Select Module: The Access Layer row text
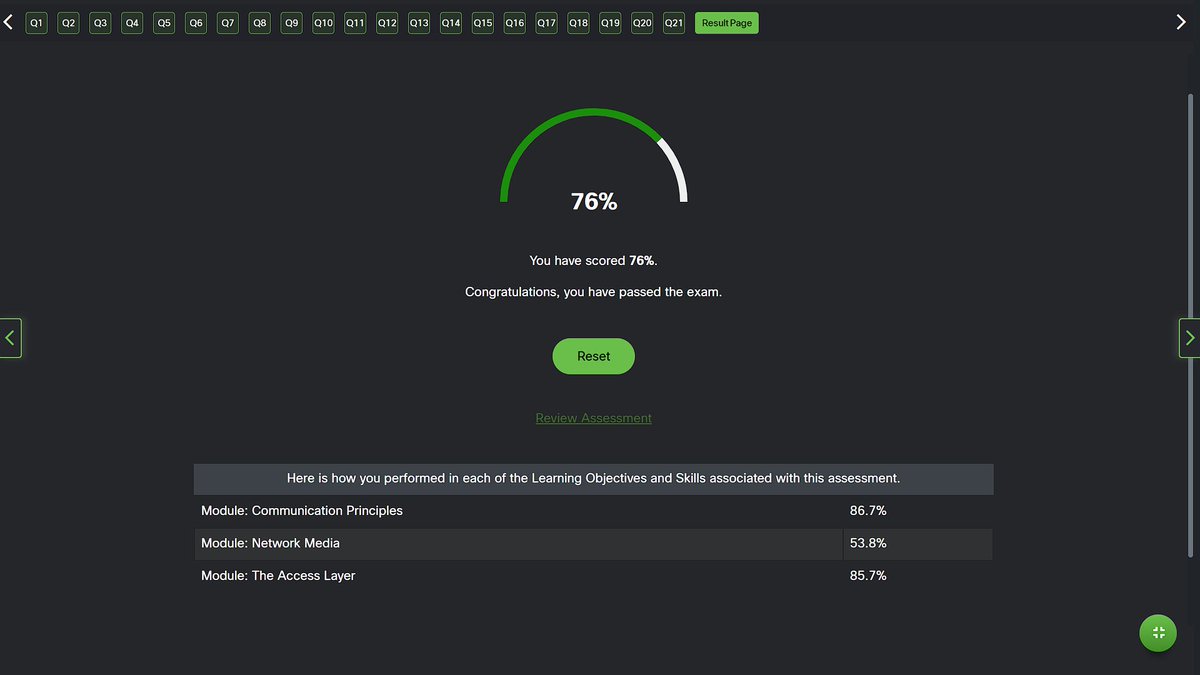Viewport: 1200px width, 675px height. (x=278, y=575)
